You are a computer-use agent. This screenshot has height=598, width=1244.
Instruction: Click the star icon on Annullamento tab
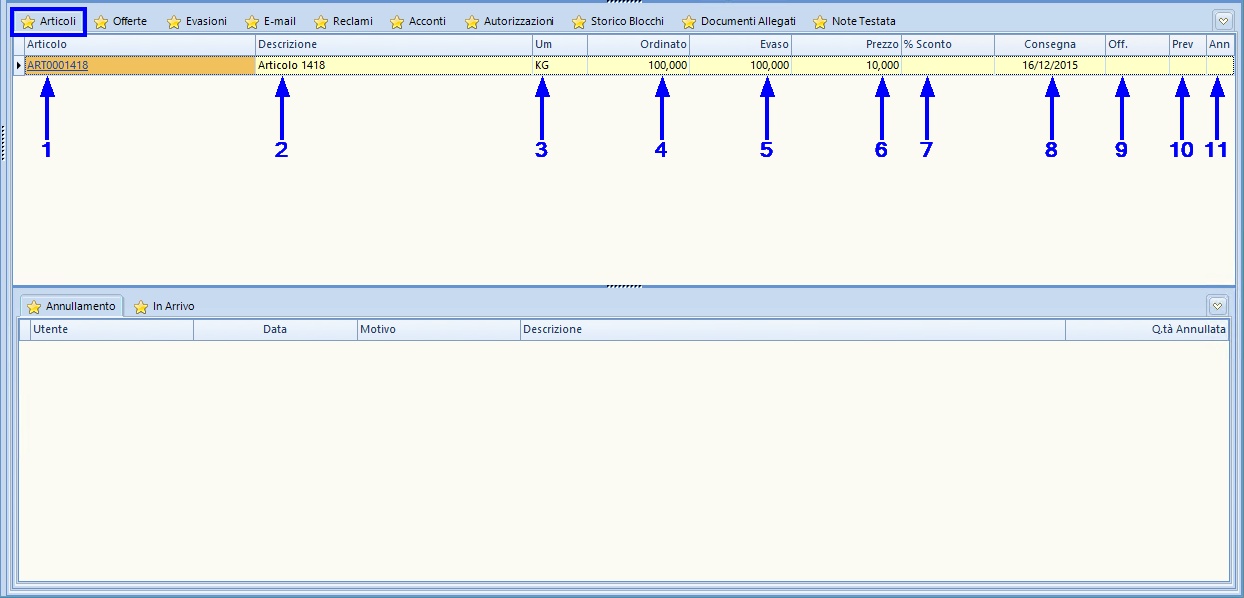[34, 307]
